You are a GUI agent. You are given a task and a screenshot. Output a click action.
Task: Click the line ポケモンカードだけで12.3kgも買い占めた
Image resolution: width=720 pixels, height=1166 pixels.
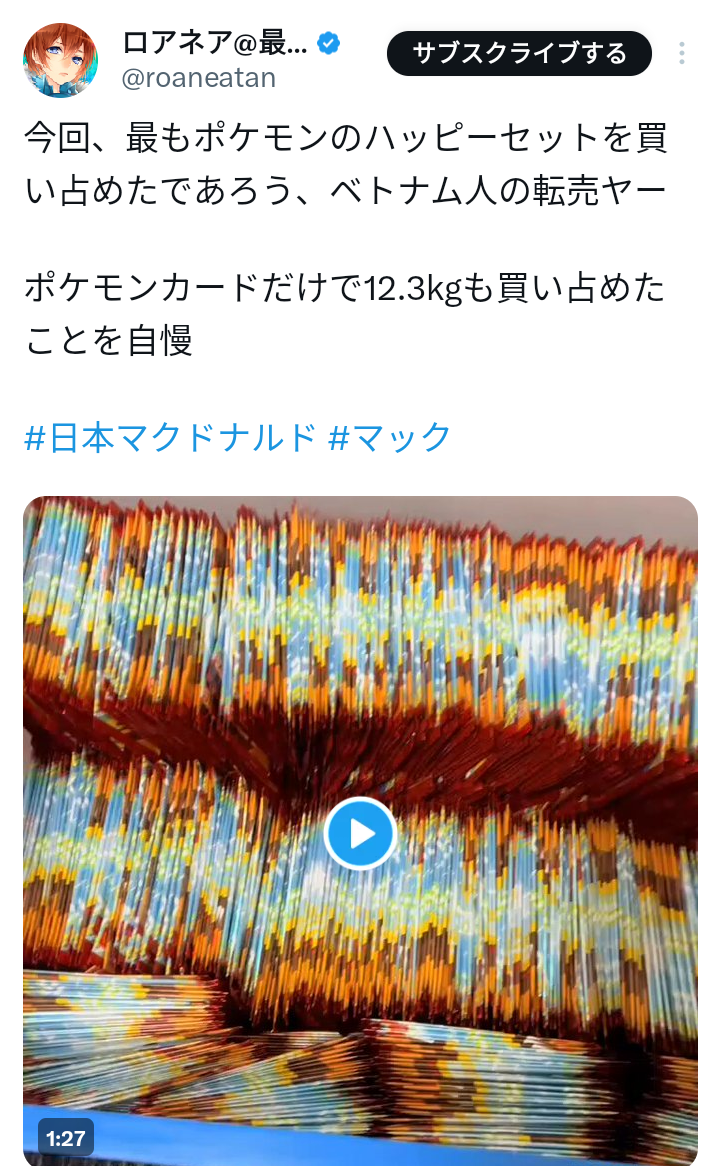[x=344, y=289]
